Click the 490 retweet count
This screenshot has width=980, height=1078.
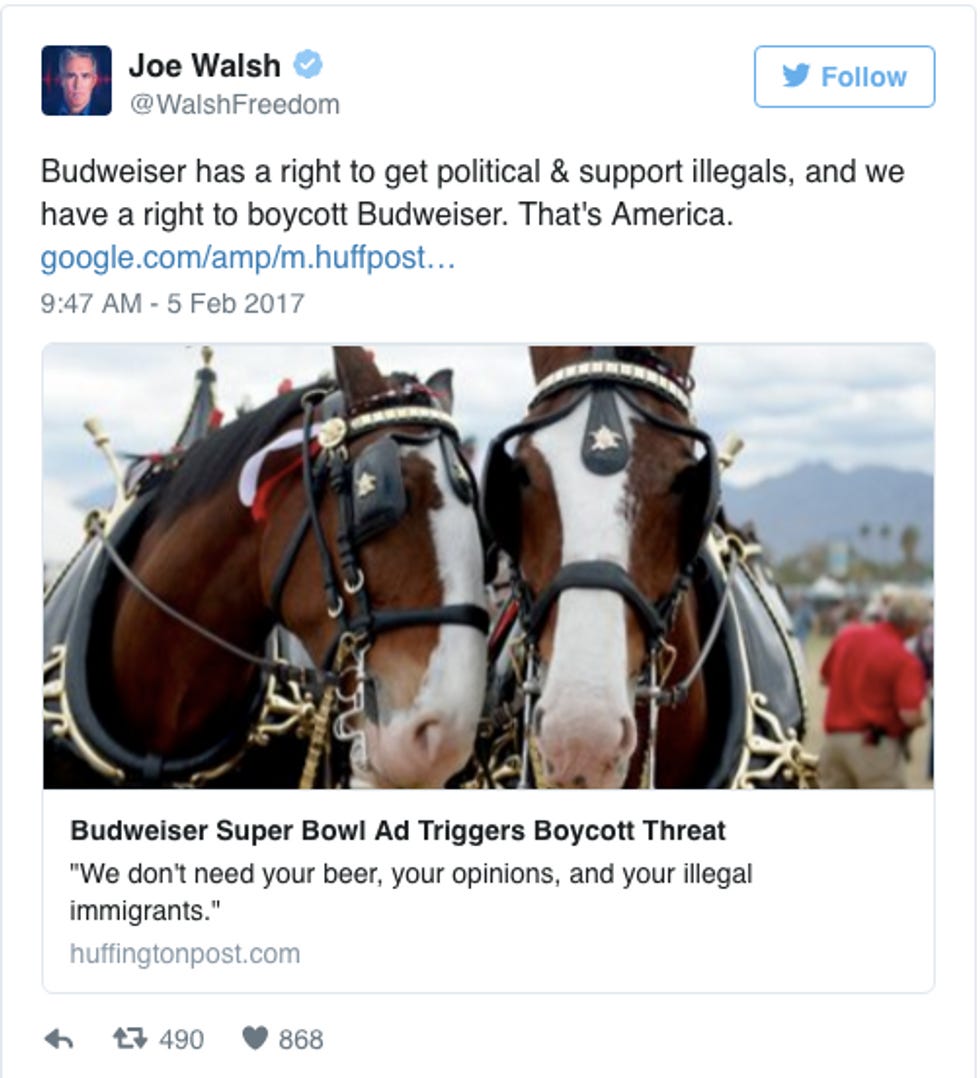182,1040
